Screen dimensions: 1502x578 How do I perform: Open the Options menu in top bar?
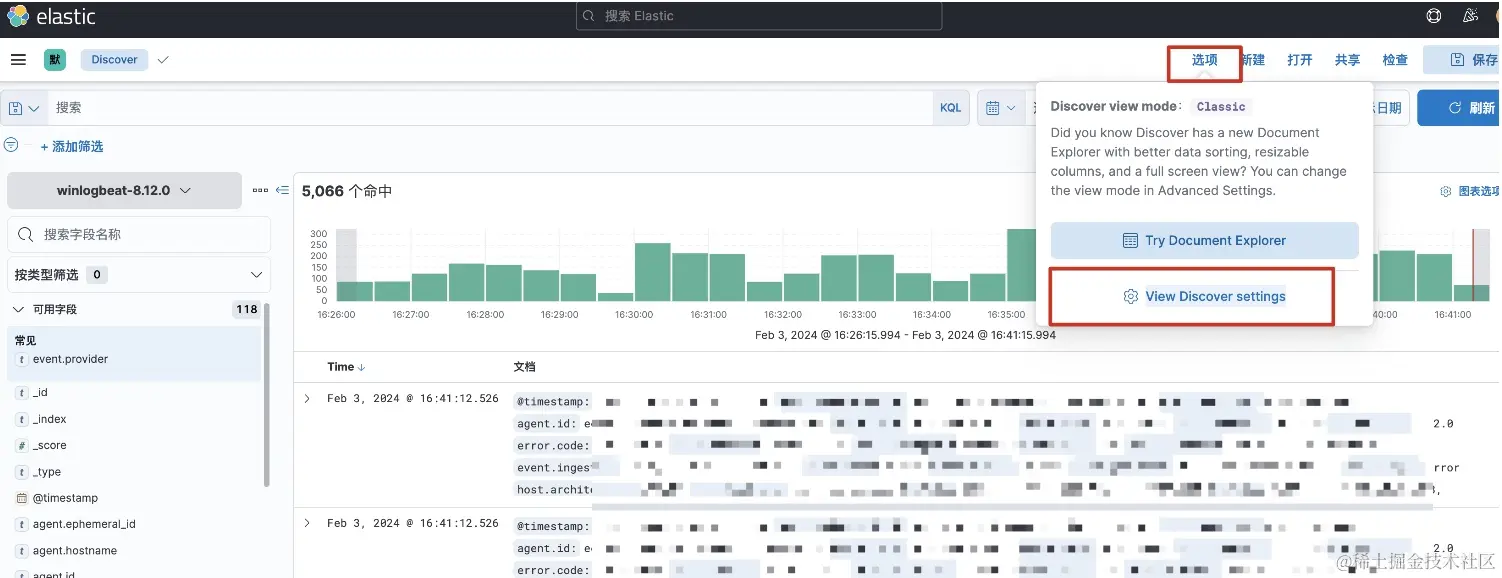(x=1204, y=60)
